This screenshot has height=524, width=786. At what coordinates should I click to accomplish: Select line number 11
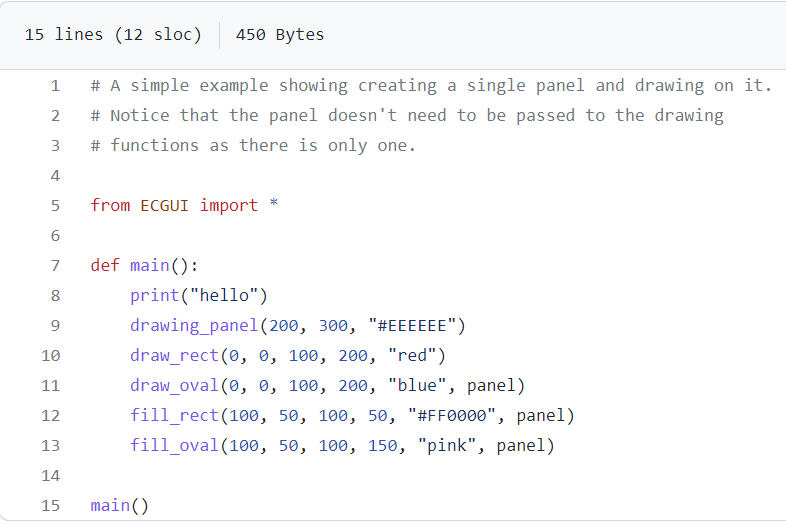coord(51,386)
